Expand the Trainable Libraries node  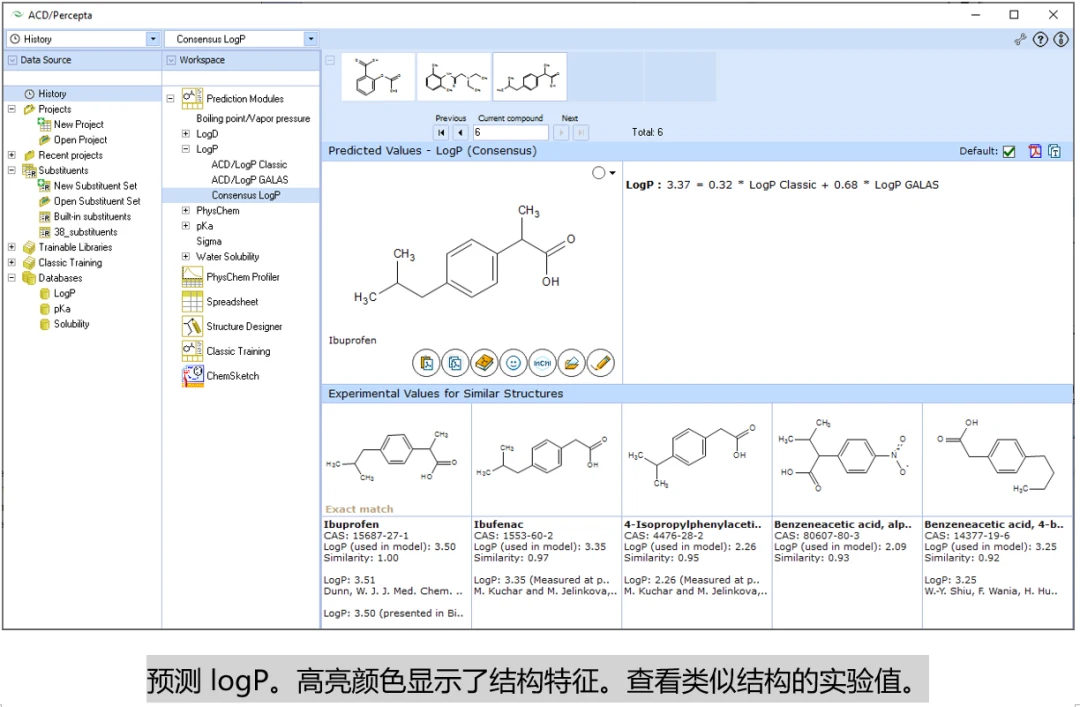click(x=12, y=247)
